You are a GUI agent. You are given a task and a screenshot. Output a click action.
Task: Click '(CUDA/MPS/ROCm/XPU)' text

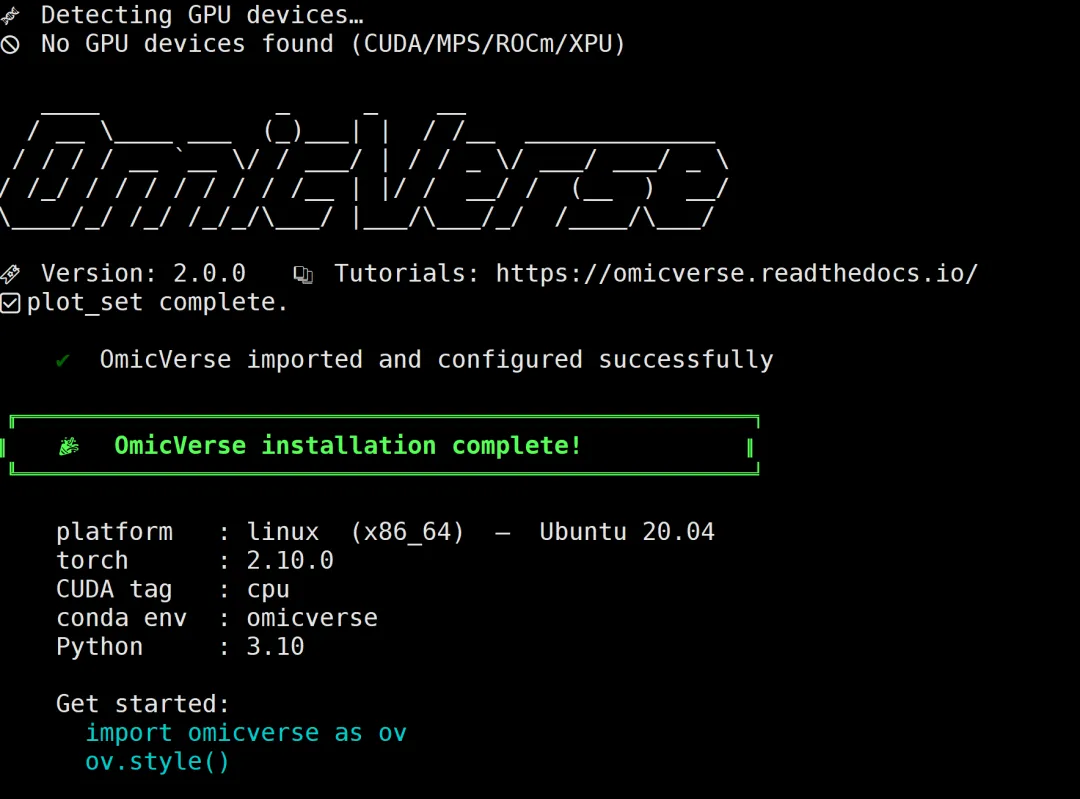[x=488, y=44]
